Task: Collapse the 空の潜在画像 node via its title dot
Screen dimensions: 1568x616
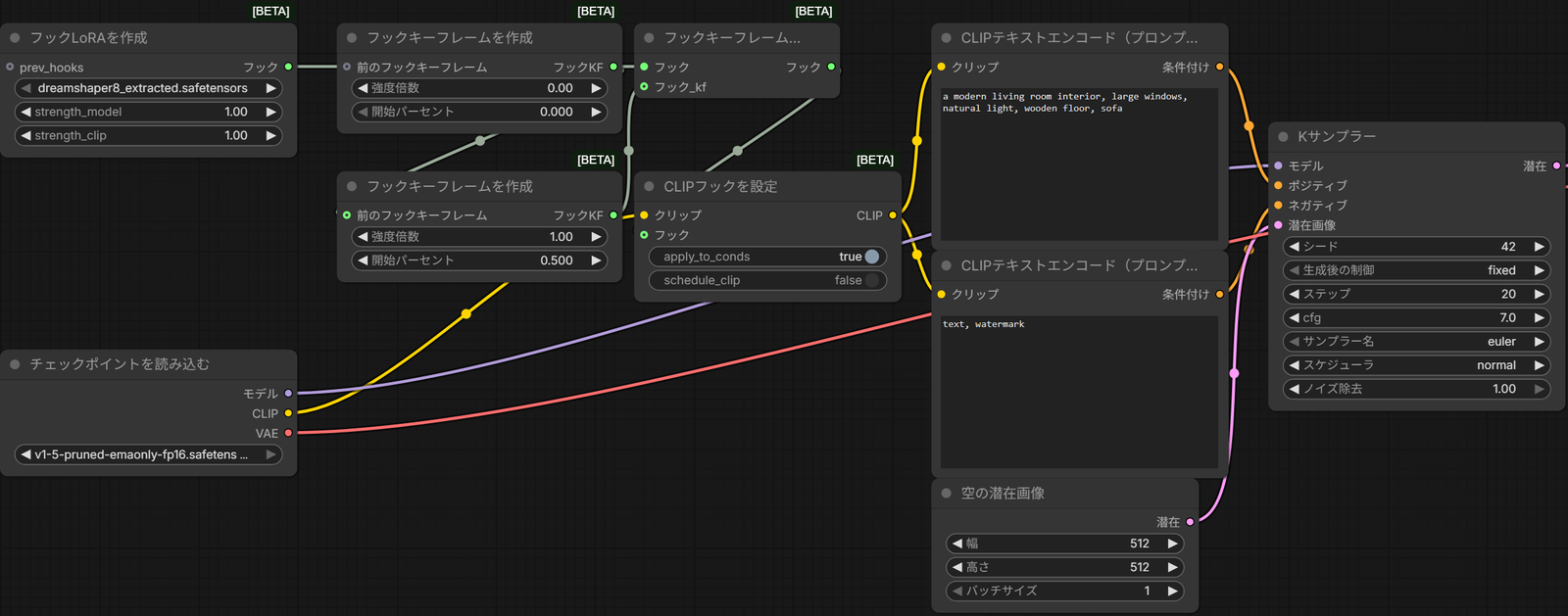Action: (x=946, y=493)
